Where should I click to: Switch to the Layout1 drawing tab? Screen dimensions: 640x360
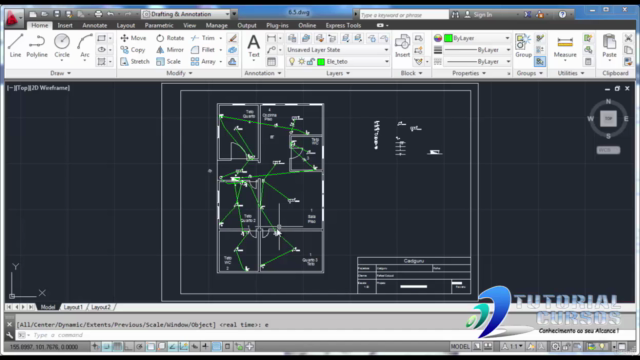[x=73, y=307]
